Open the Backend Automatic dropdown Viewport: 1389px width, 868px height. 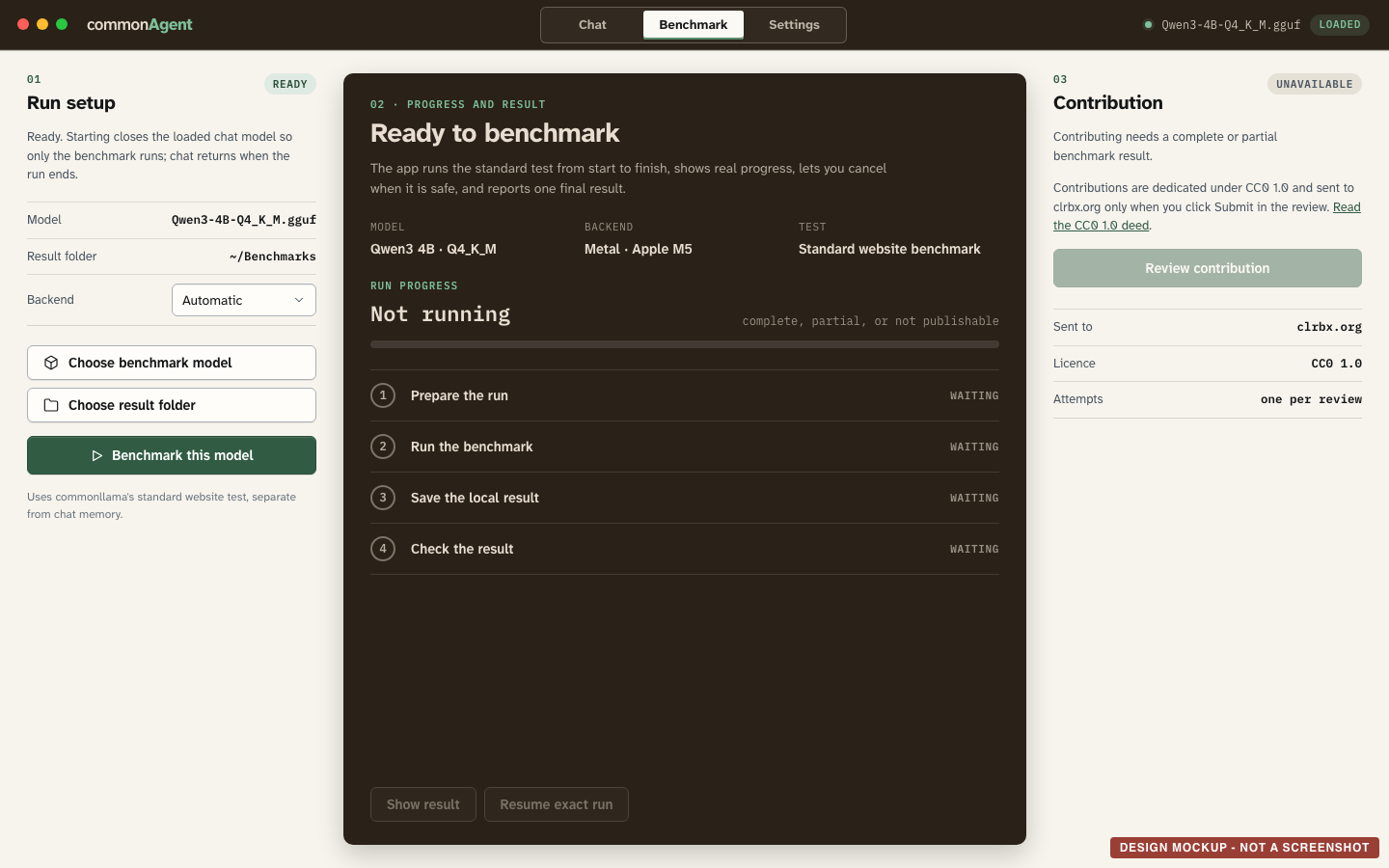pos(244,300)
